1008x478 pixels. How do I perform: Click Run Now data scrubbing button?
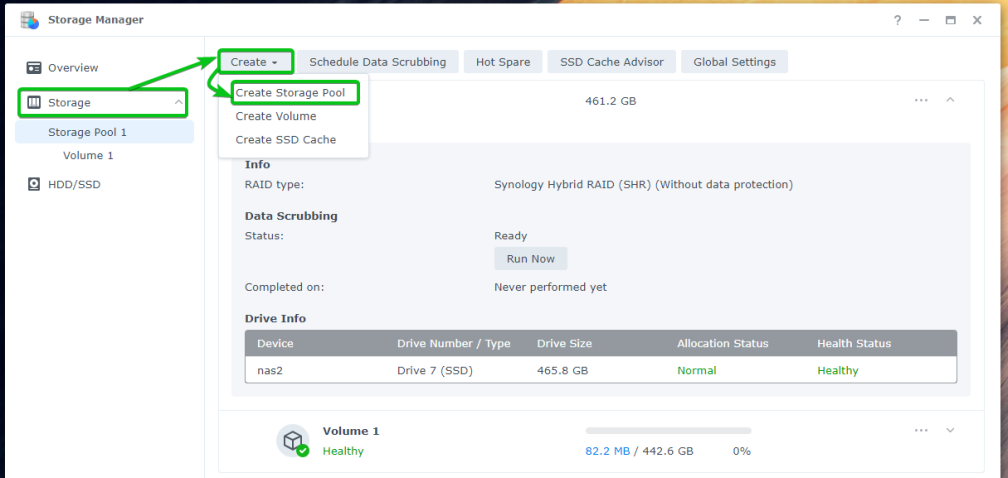530,259
